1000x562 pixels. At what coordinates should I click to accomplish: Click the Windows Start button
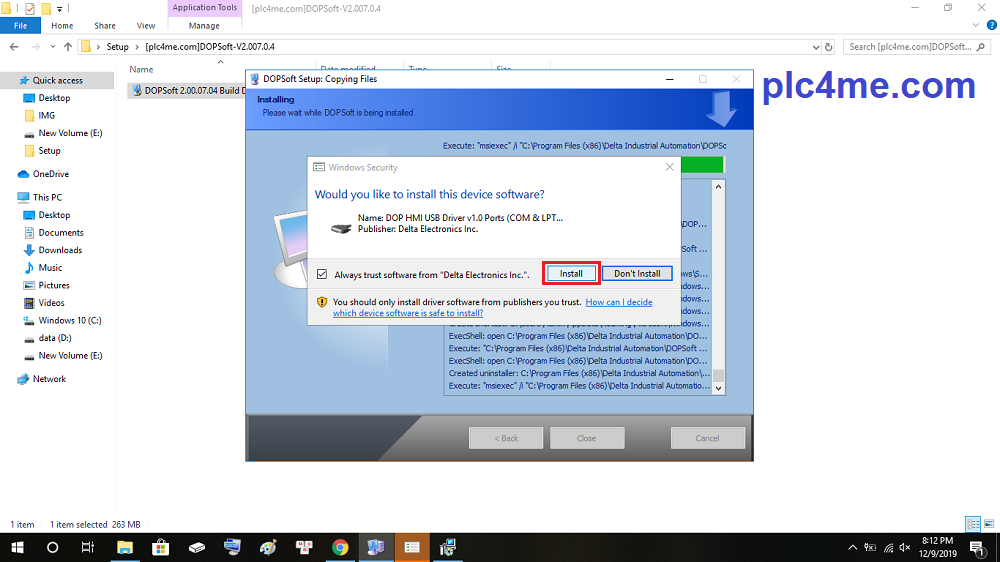17,547
